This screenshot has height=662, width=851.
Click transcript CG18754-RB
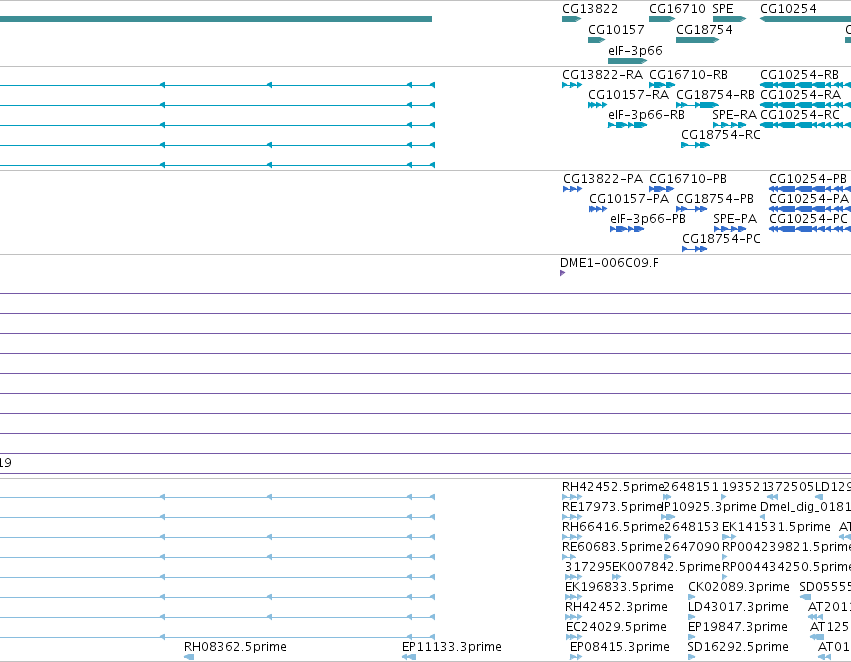(715, 95)
